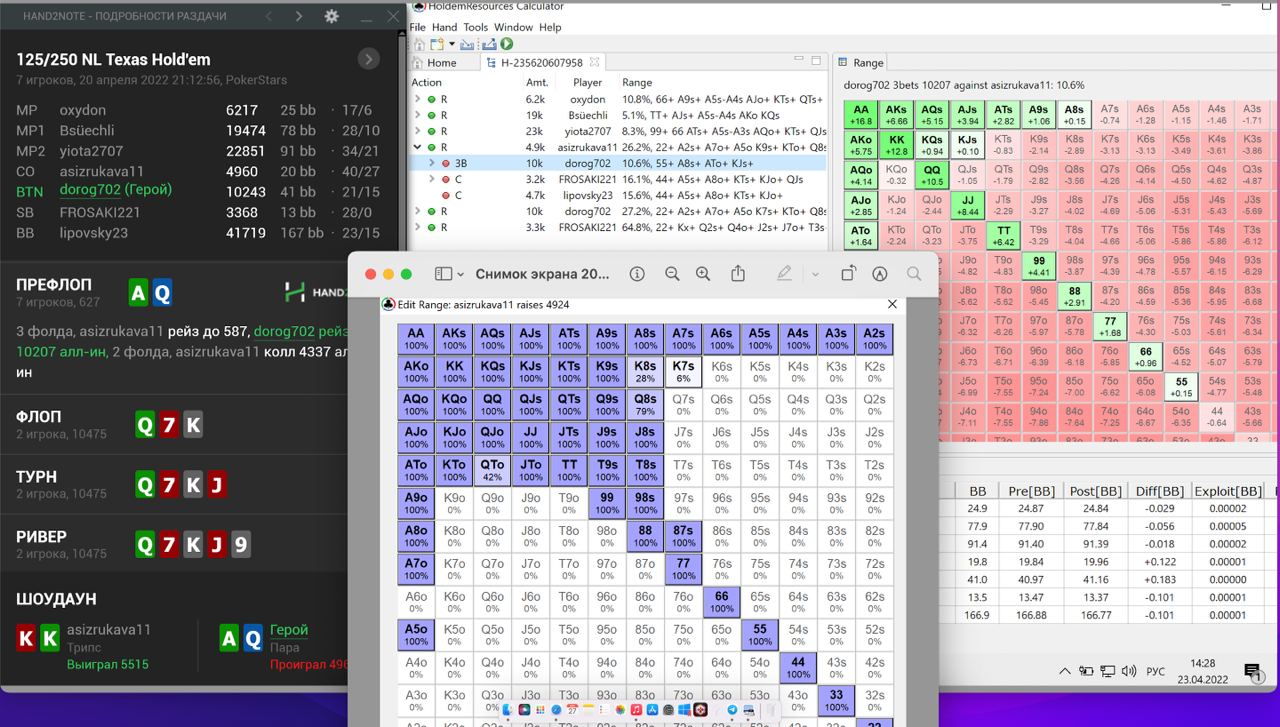Click volume icon in Windows tray
Image resolution: width=1280 pixels, height=727 pixels.
point(1129,671)
